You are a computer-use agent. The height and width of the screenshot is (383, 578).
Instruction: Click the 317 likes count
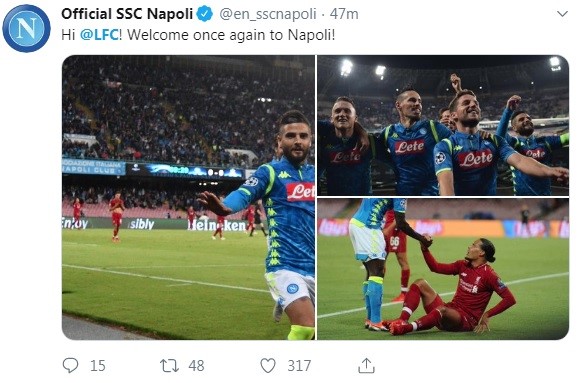pos(299,366)
